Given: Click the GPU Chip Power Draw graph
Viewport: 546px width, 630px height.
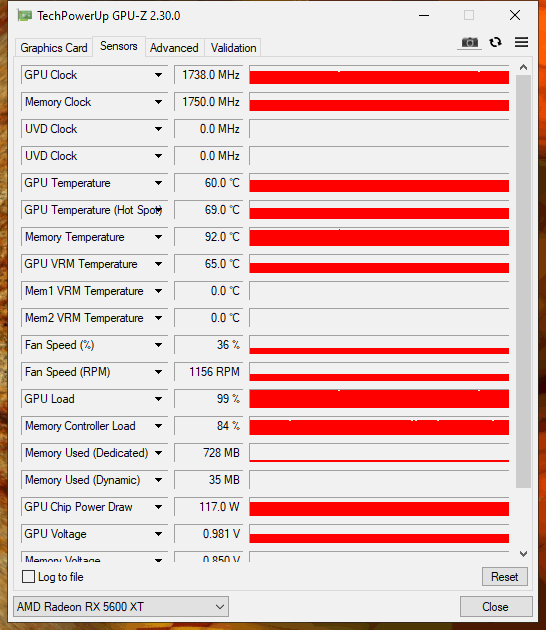Looking at the screenshot, I should pos(379,507).
